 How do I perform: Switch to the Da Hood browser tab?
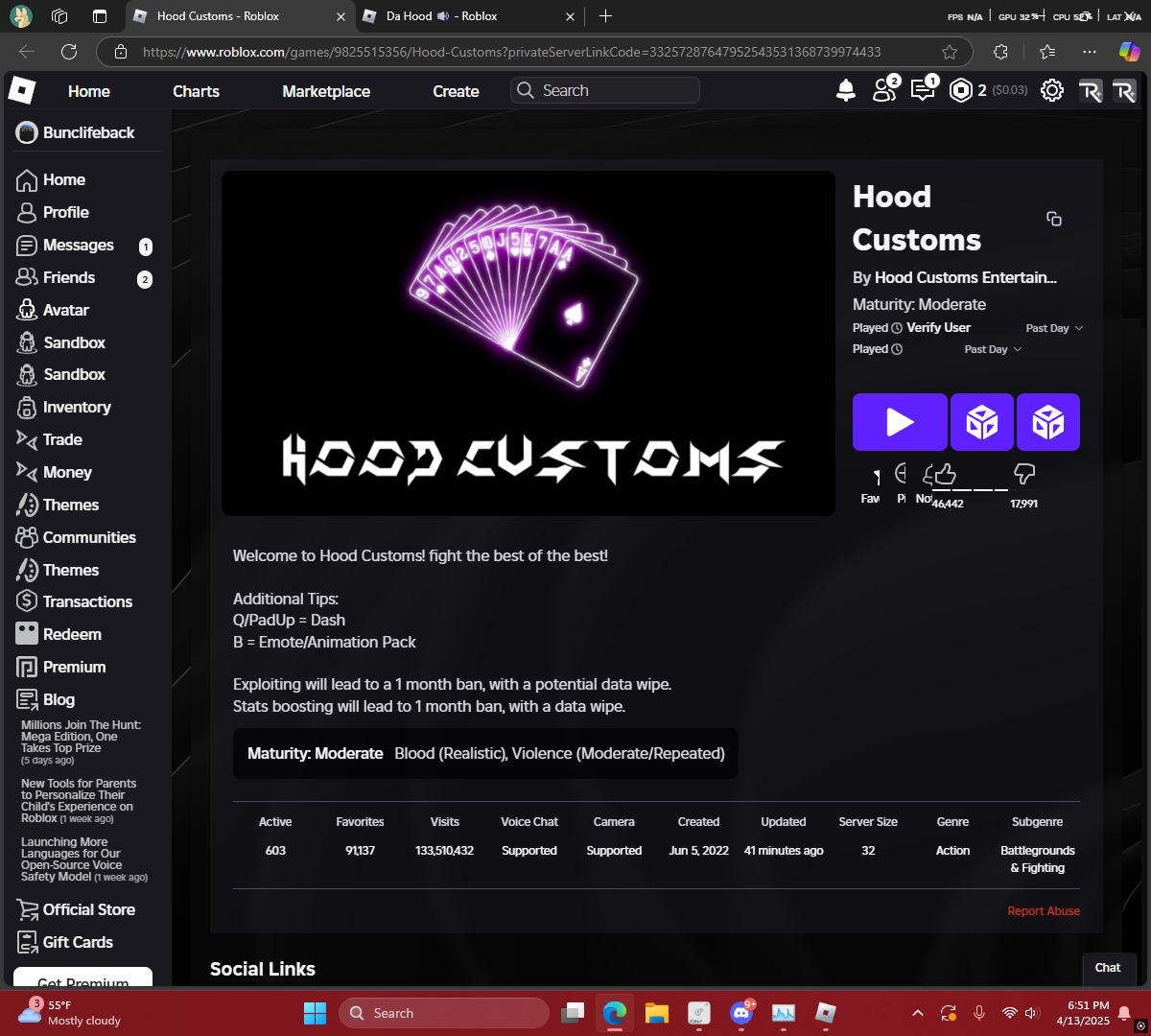[x=470, y=16]
